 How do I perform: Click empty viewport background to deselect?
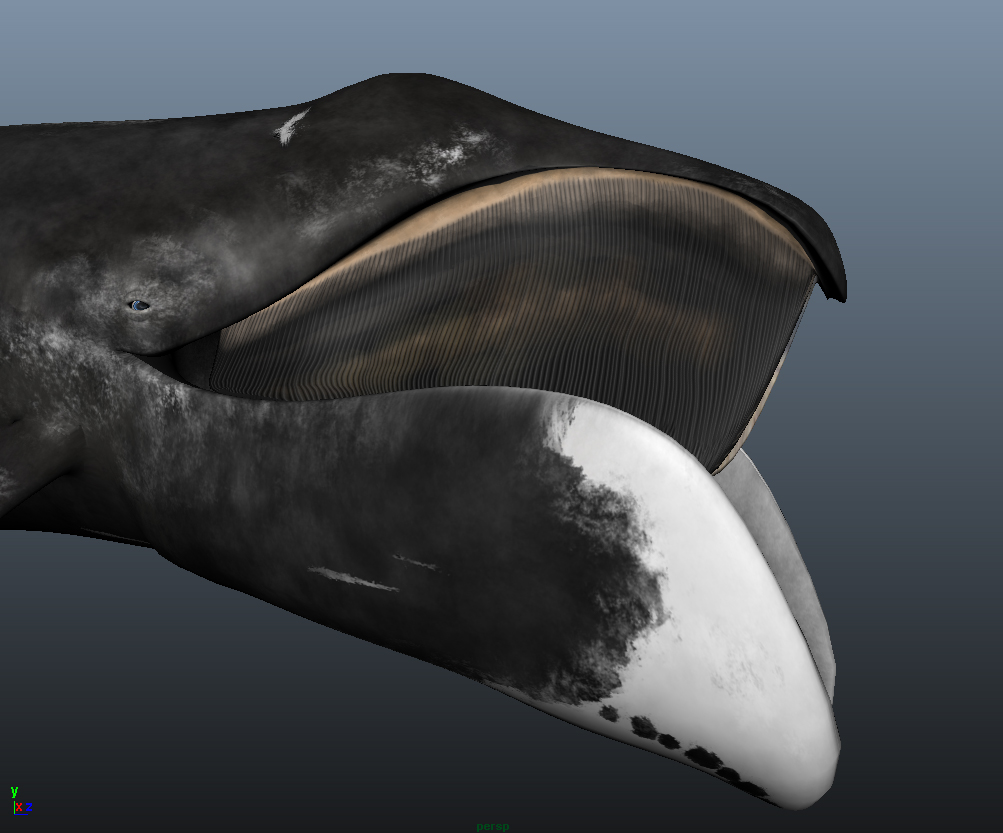click(x=930, y=80)
